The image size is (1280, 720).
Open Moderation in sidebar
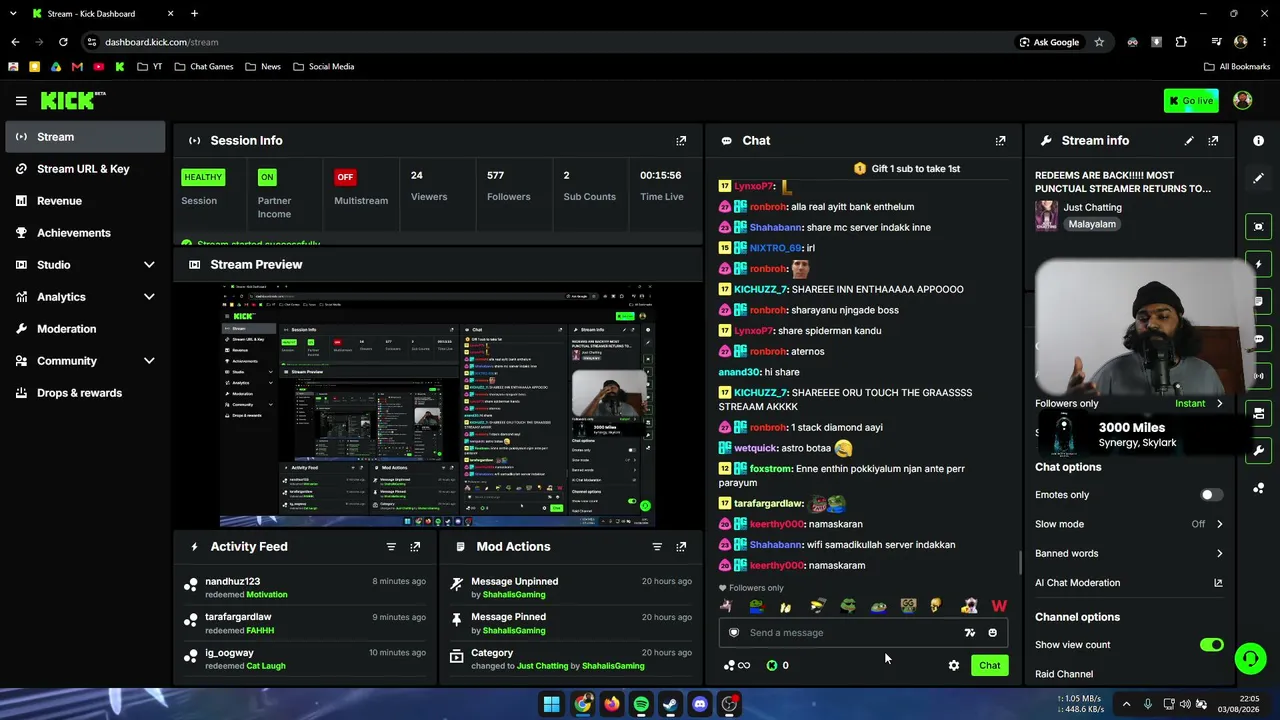coord(85,329)
